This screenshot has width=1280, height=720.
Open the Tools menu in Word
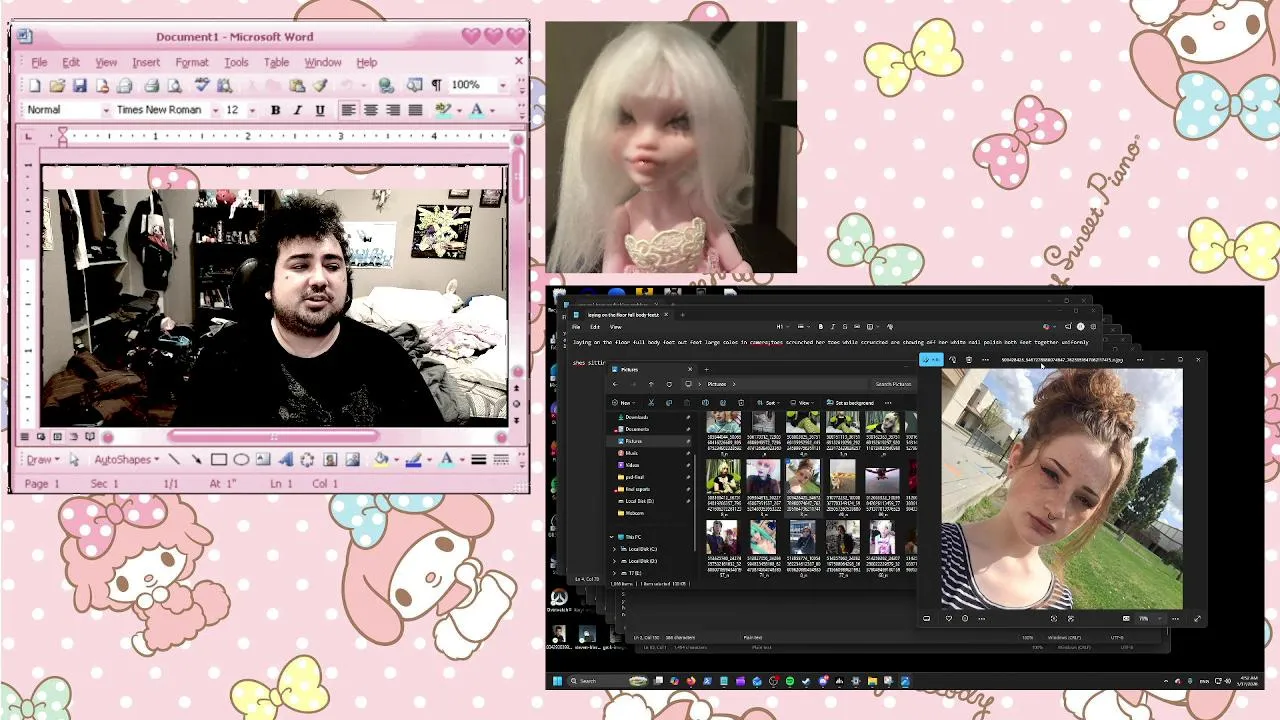pos(236,62)
